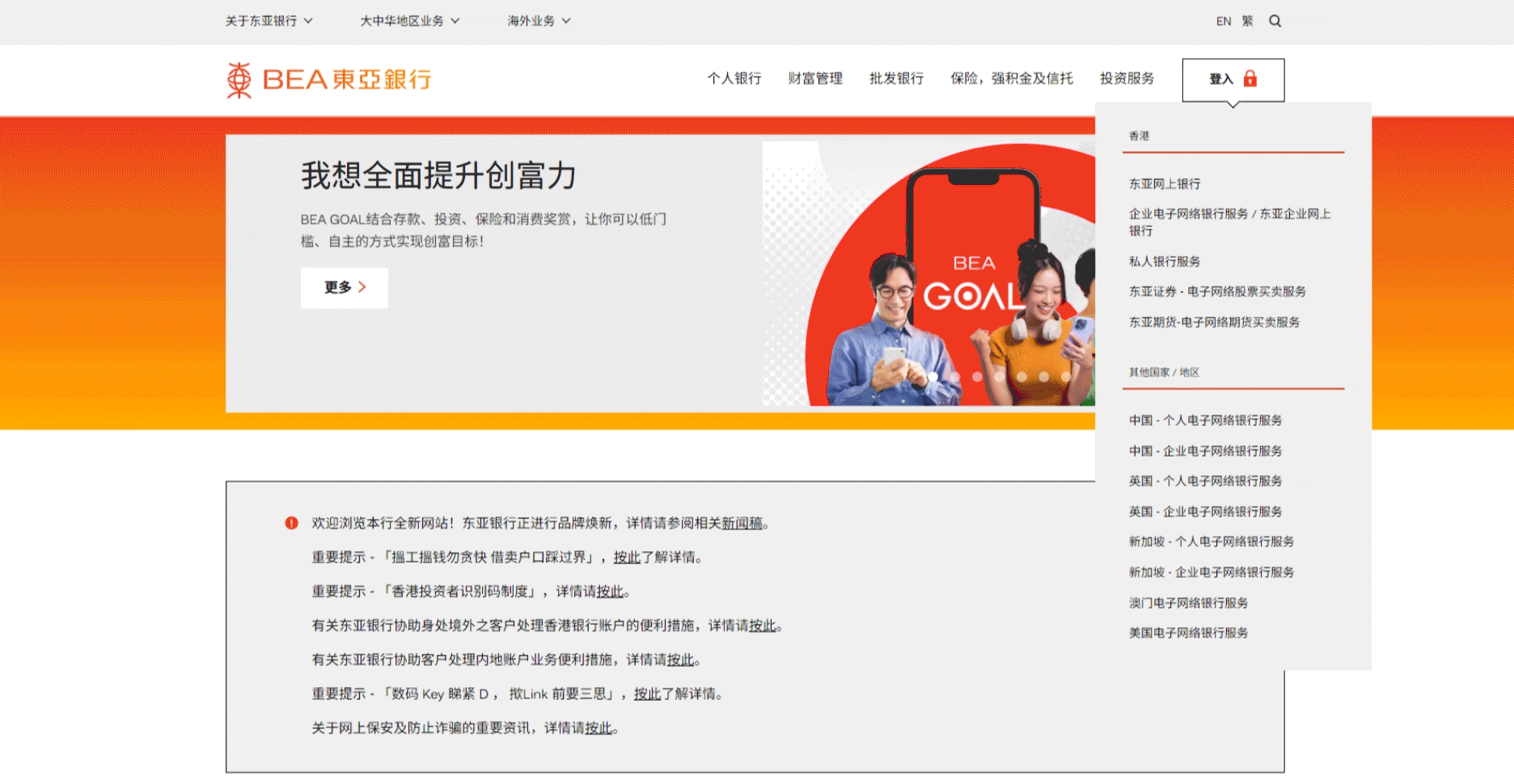Click the 香港 section heading in login menu
Viewport: 1514px width, 784px height.
1139,136
